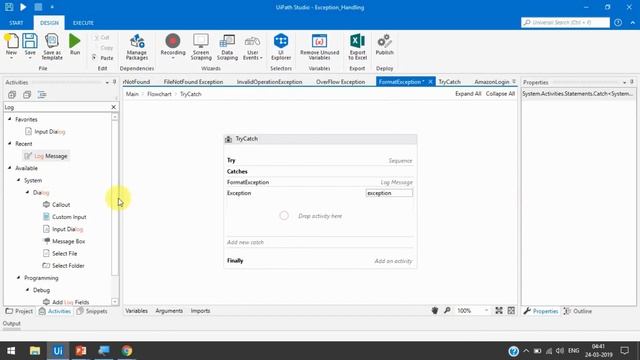Open User Events menu
The height and width of the screenshot is (360, 640).
point(252,47)
